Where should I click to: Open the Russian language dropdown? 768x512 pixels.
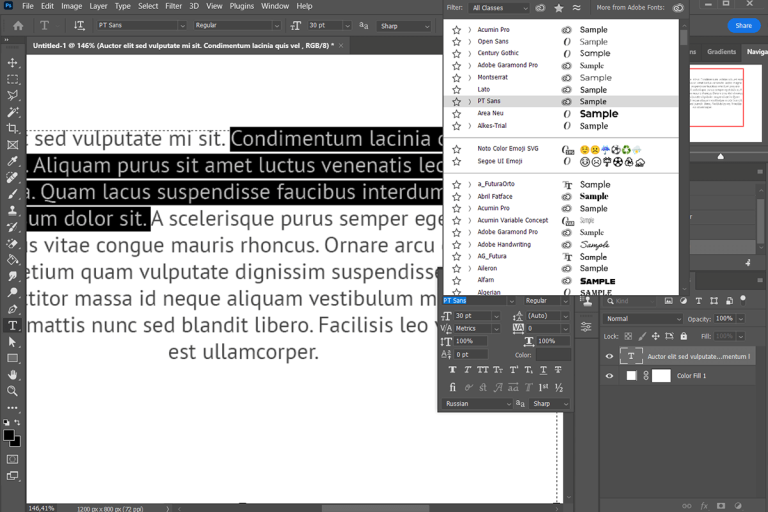click(477, 404)
